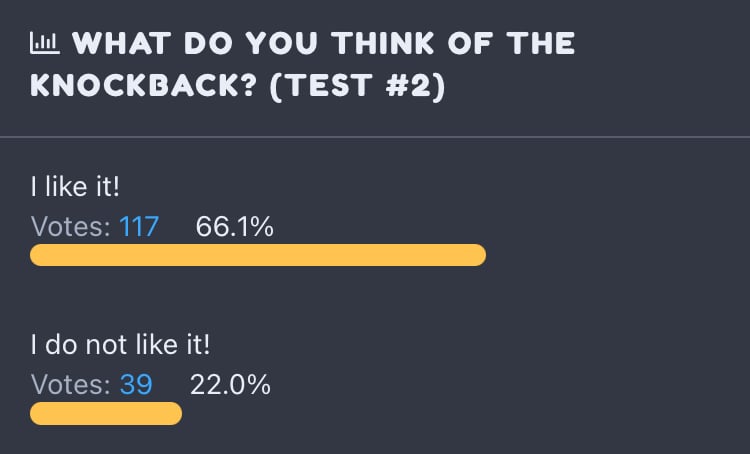This screenshot has height=454, width=750.
Task: Click the Votes: label beside 117
Action: coord(71,226)
